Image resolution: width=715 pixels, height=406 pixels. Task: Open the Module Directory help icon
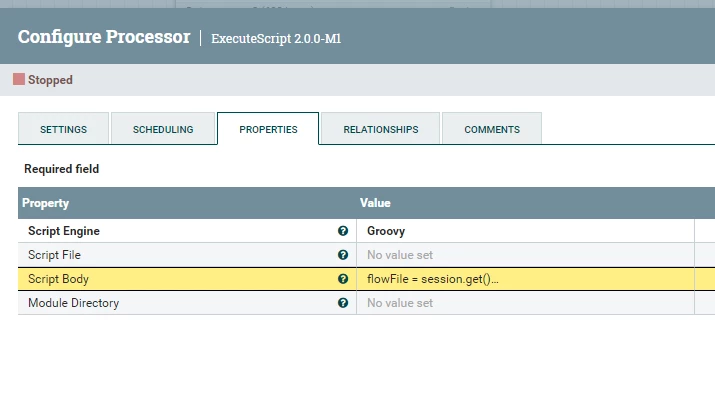coord(343,303)
